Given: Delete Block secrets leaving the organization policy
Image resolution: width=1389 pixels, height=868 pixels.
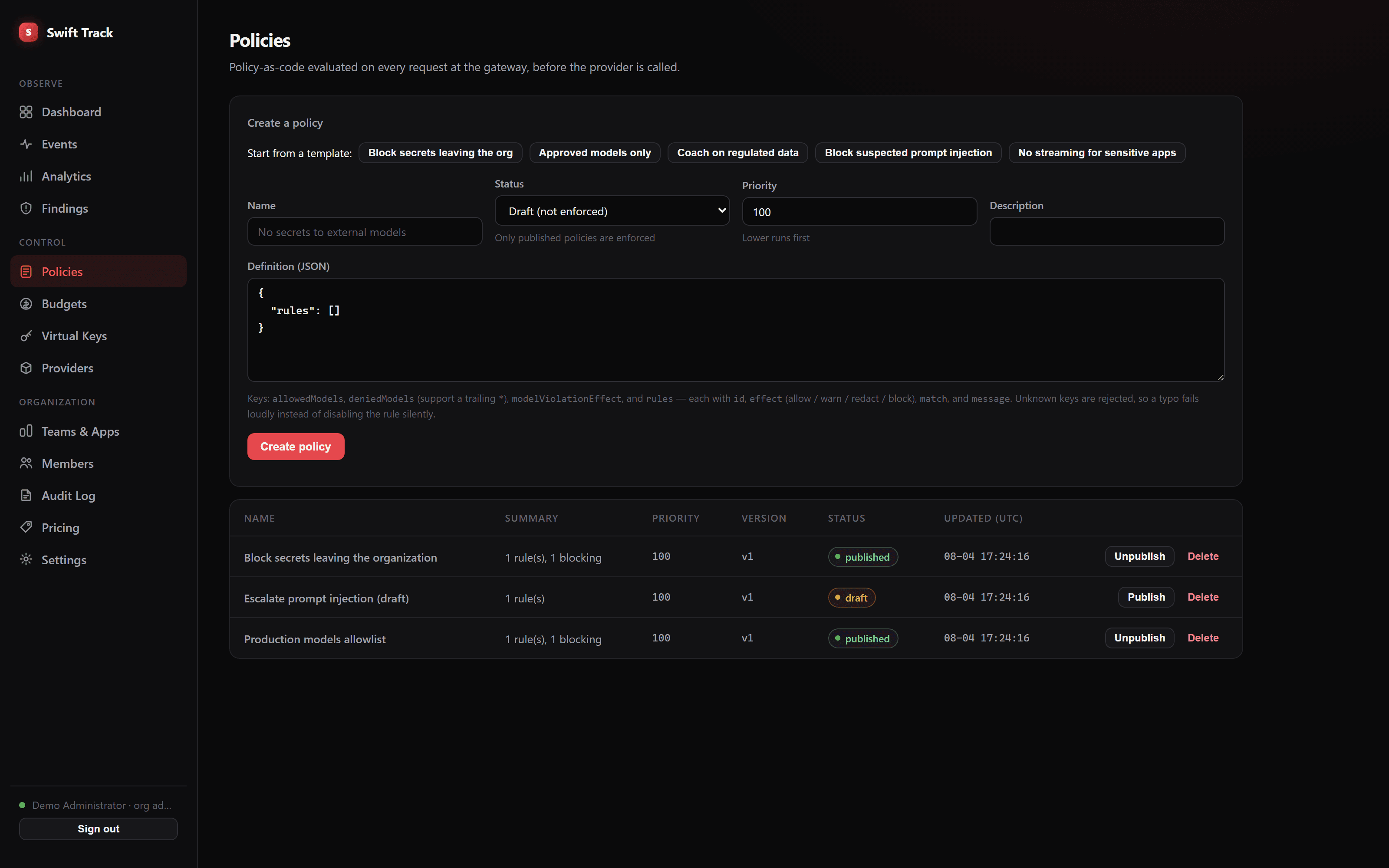Looking at the screenshot, I should coord(1203,556).
